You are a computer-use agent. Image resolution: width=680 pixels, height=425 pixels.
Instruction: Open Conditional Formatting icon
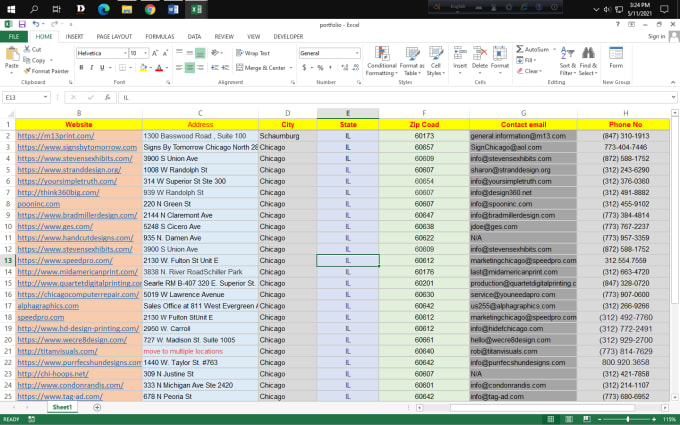(382, 54)
